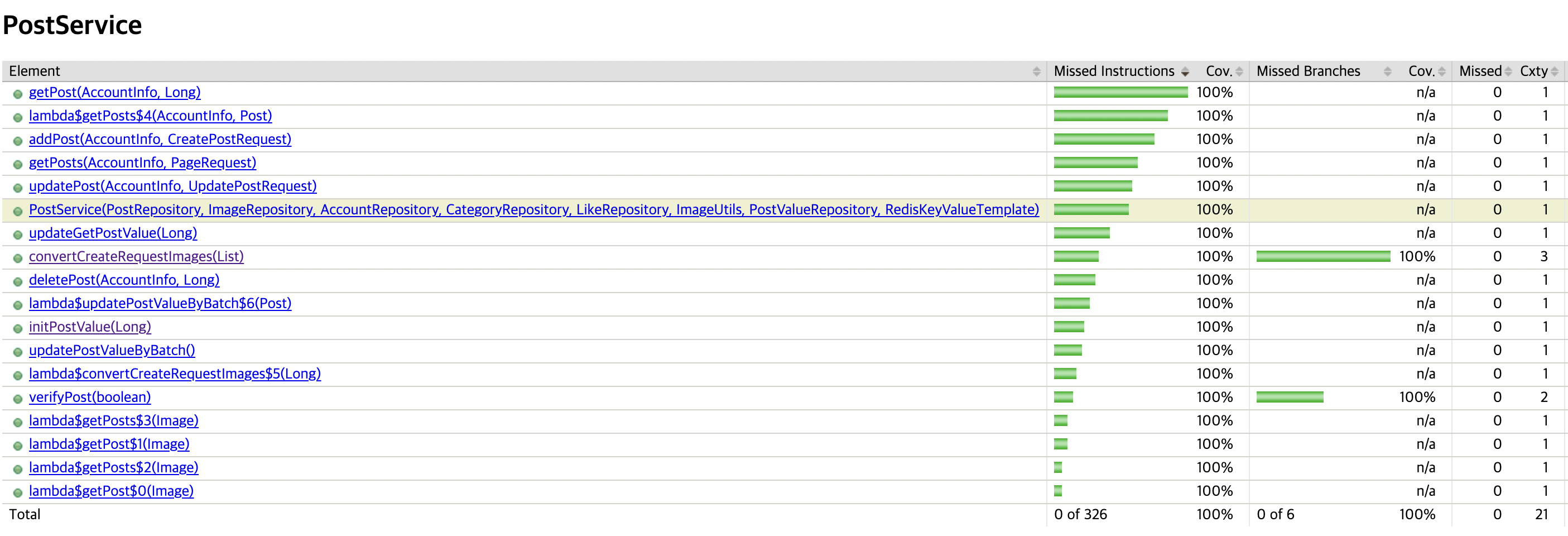The image size is (1568, 536).
Task: Open lambda$getPosts$4(AccountInfo, Post) link
Action: click(x=150, y=116)
